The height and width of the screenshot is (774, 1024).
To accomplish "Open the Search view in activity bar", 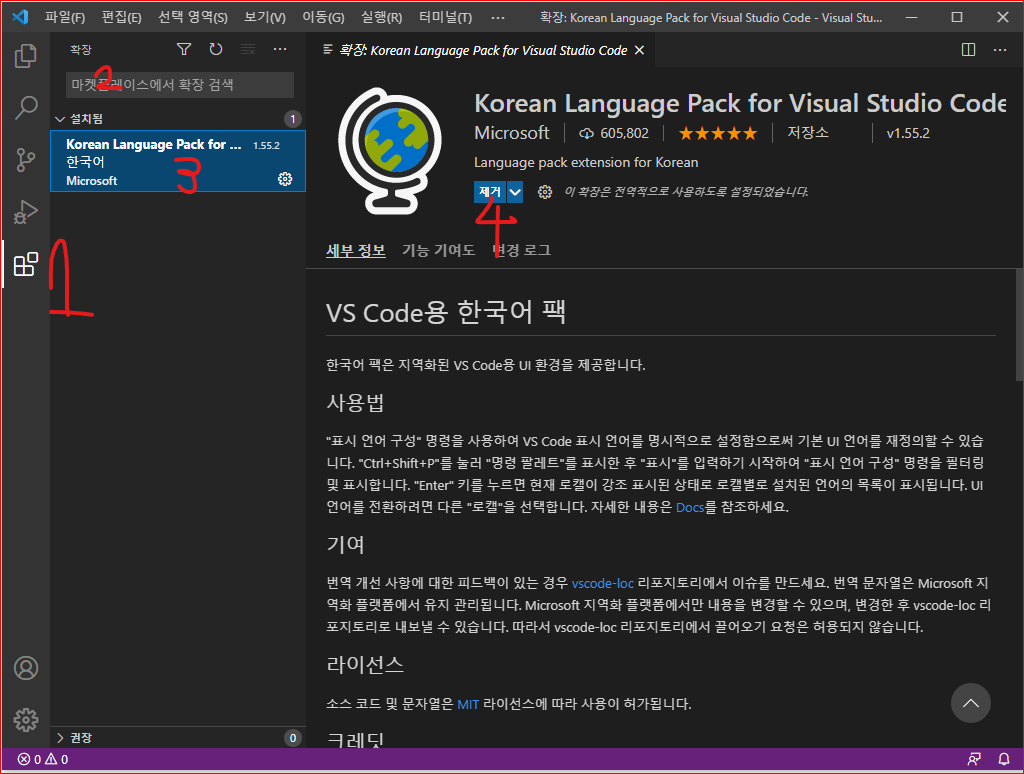I will tap(25, 107).
